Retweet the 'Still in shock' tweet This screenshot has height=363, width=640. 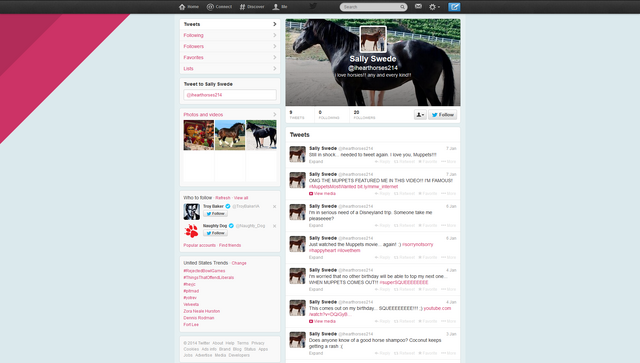point(404,162)
